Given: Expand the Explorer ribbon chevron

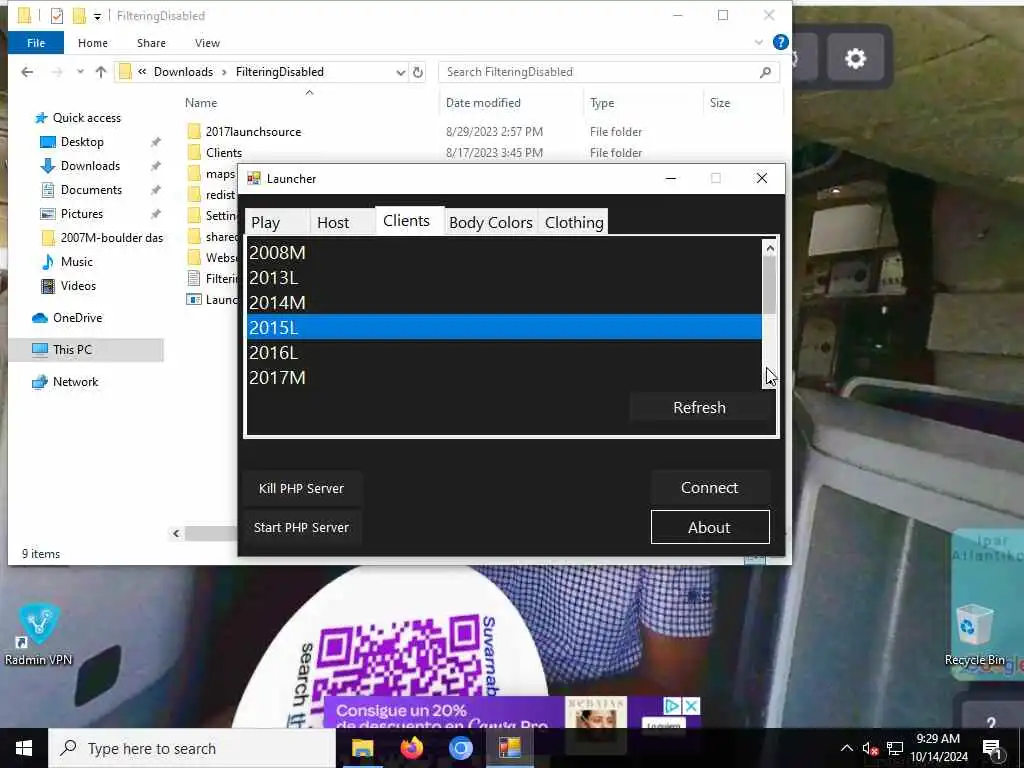Looking at the screenshot, I should coord(759,42).
